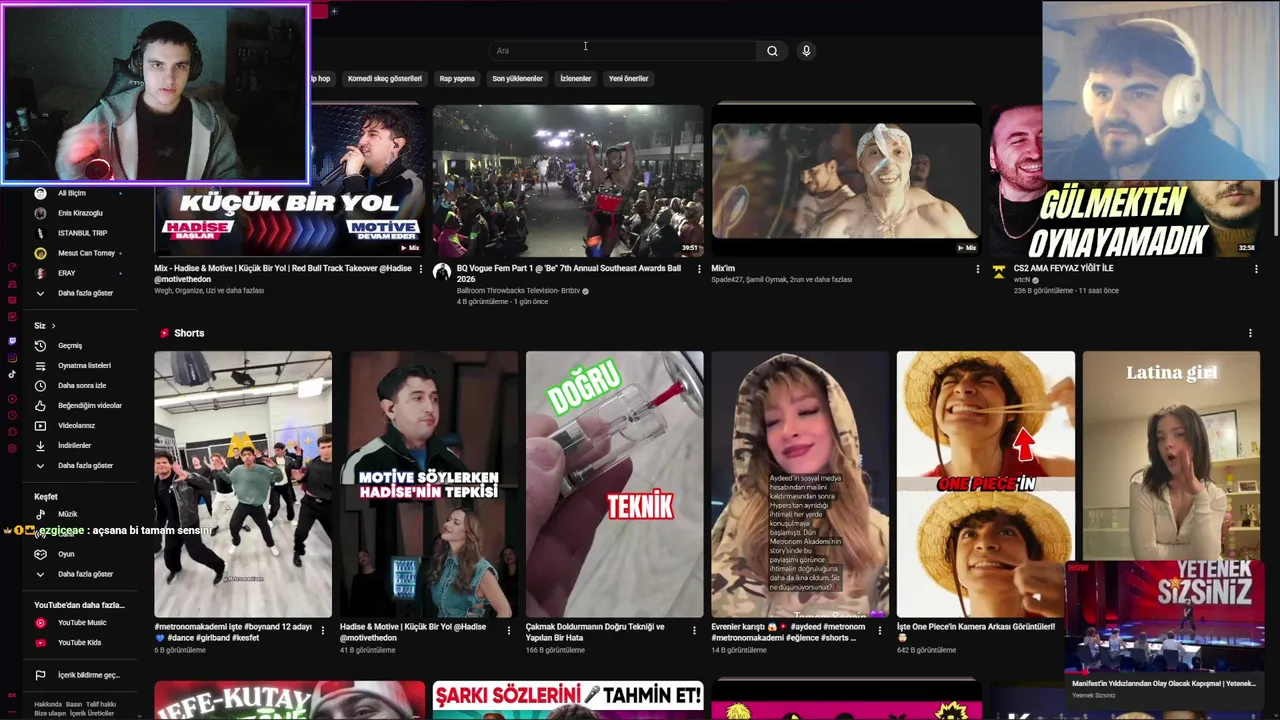Open Hakkında footer link
The height and width of the screenshot is (720, 1280).
(x=48, y=704)
